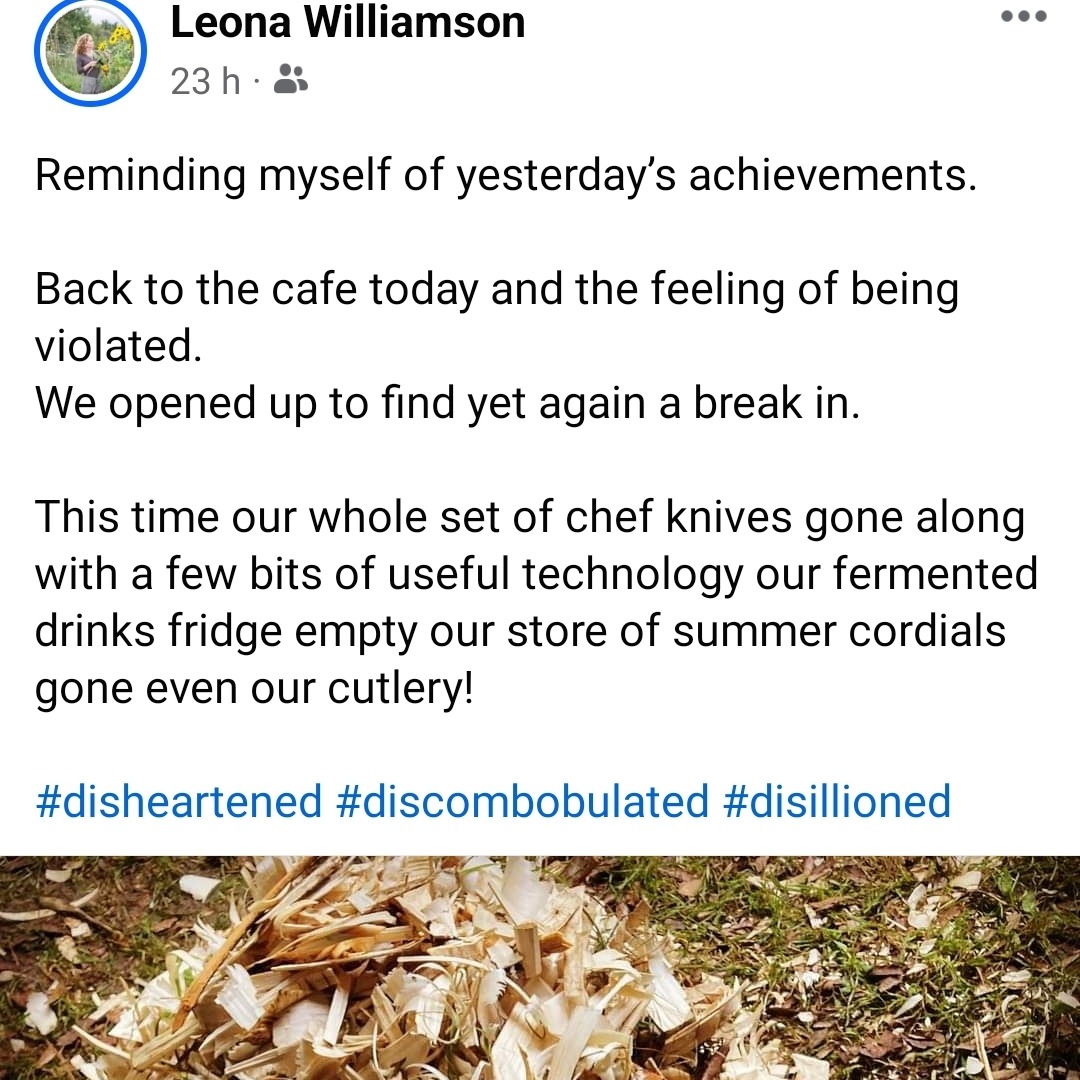Open Leona Williamson's profile picture
The height and width of the screenshot is (1080, 1080).
90,51
